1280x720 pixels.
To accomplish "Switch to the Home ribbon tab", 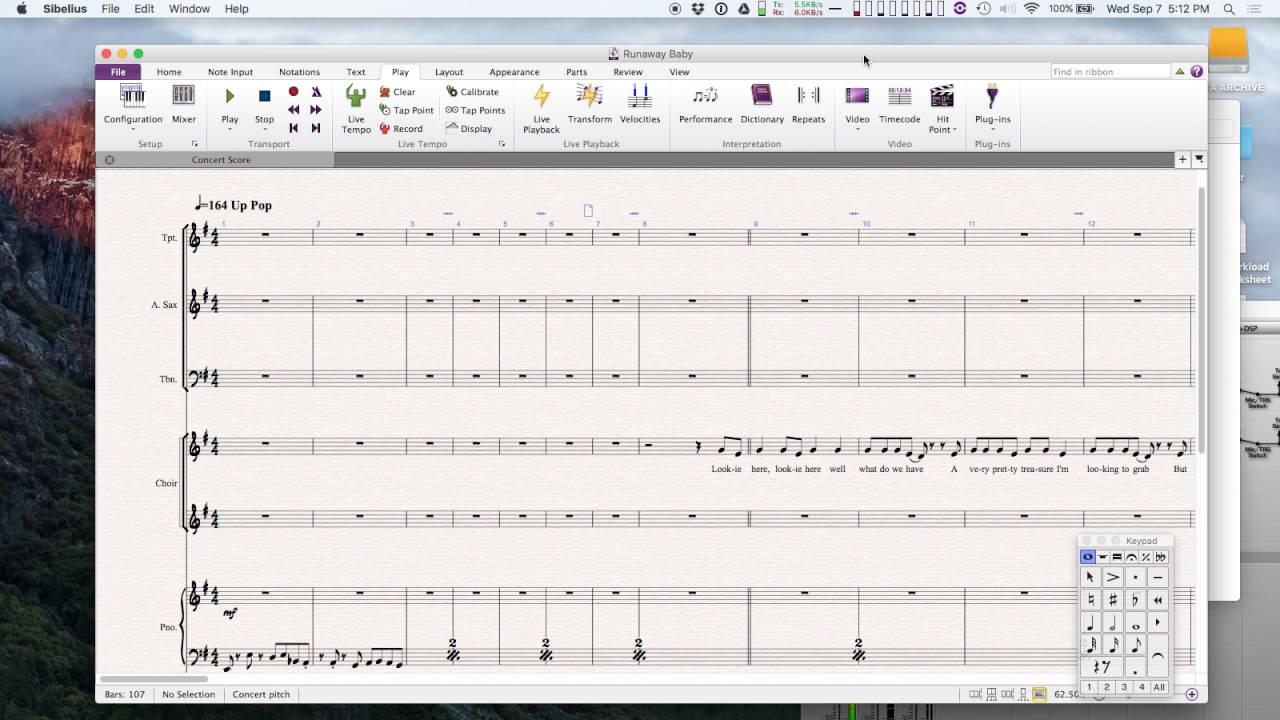I will [169, 72].
